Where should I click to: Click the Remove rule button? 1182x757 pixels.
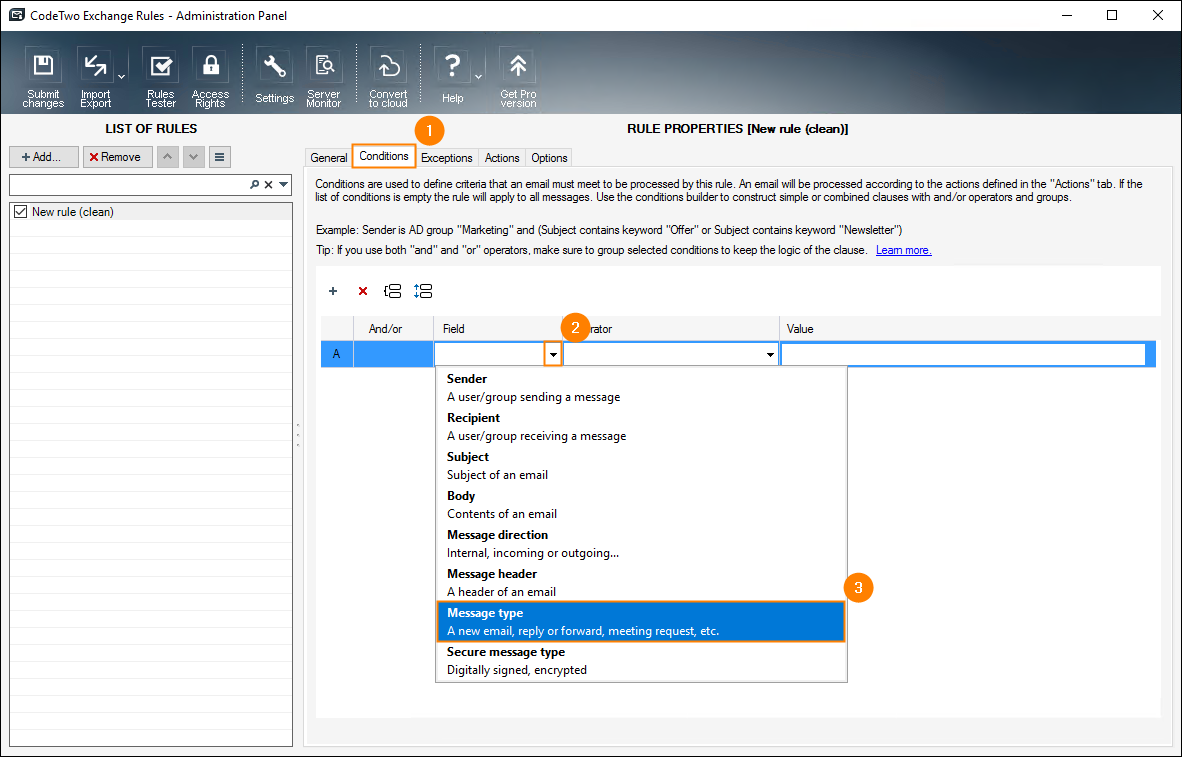point(118,157)
